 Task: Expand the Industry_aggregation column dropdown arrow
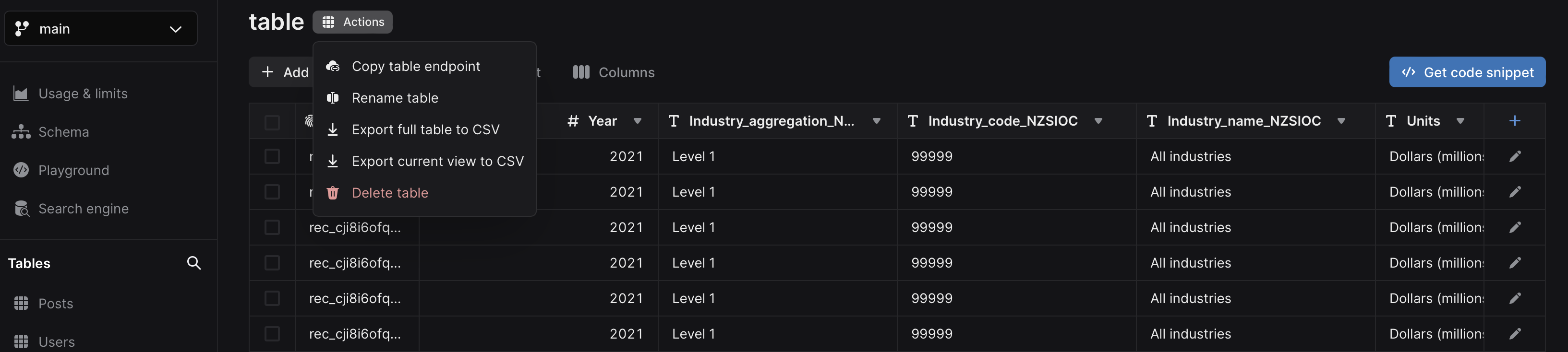[x=877, y=121]
